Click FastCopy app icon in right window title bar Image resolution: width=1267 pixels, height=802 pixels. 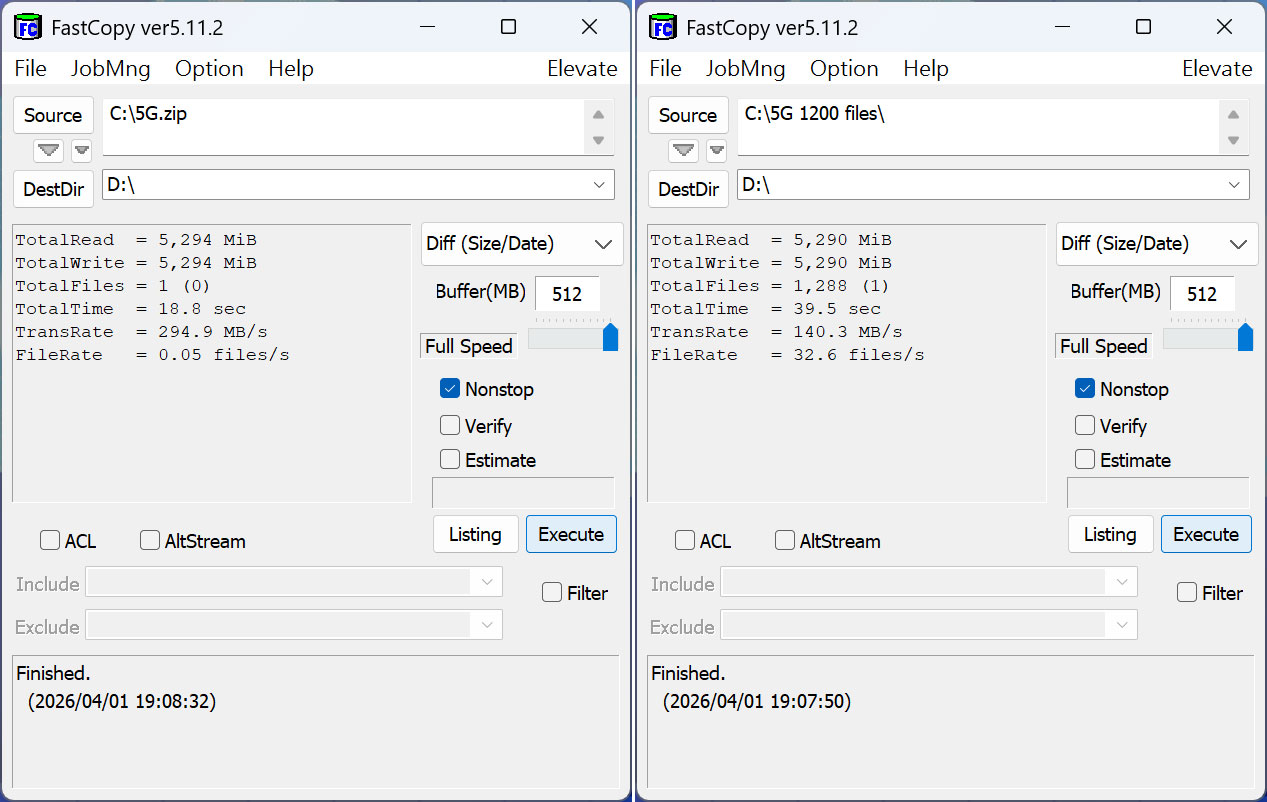[663, 27]
